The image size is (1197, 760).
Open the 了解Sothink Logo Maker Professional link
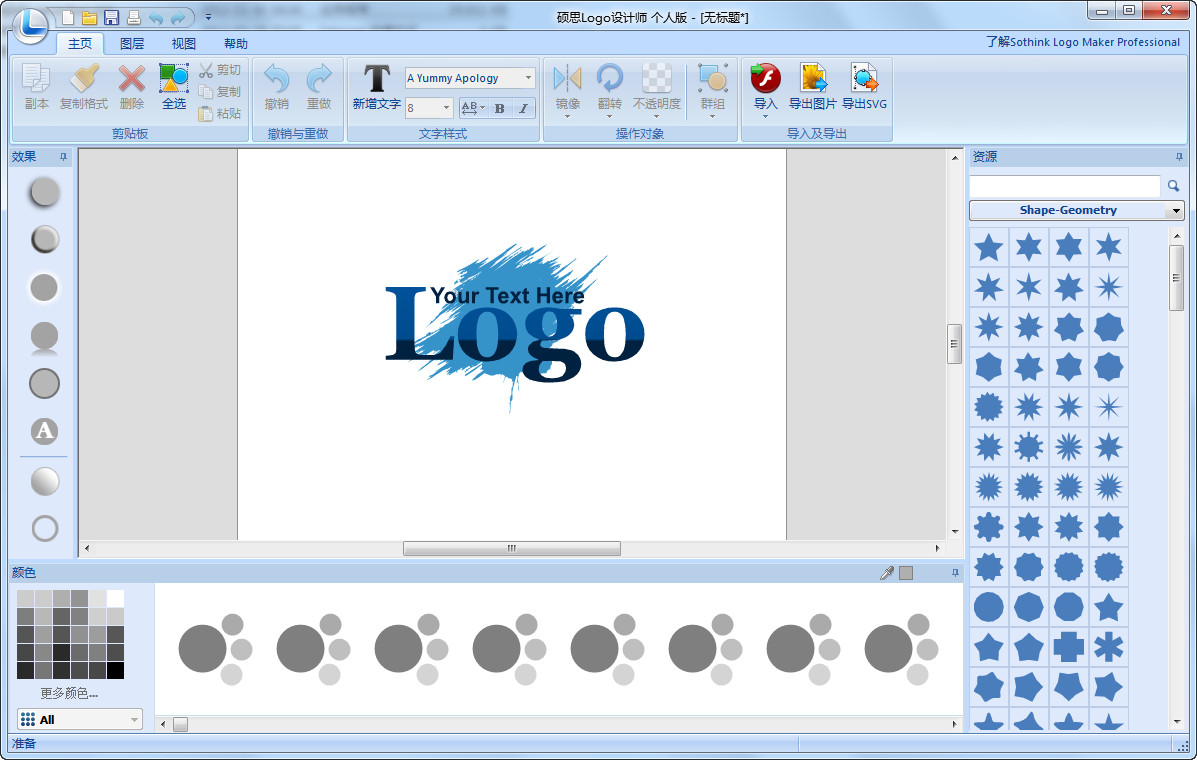1082,42
